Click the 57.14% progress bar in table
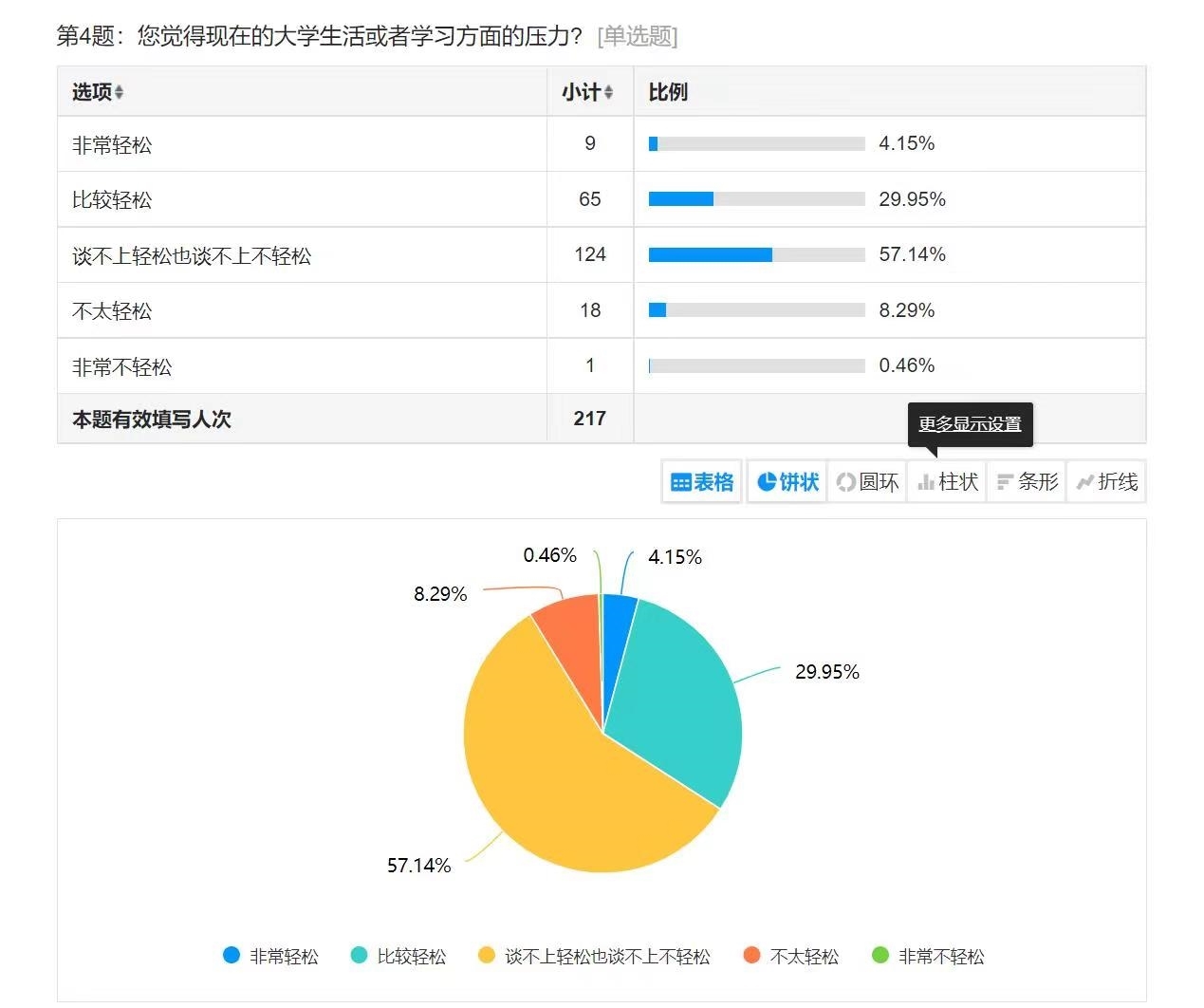Screen dimensions: 1204x1008 pyautogui.click(x=756, y=254)
